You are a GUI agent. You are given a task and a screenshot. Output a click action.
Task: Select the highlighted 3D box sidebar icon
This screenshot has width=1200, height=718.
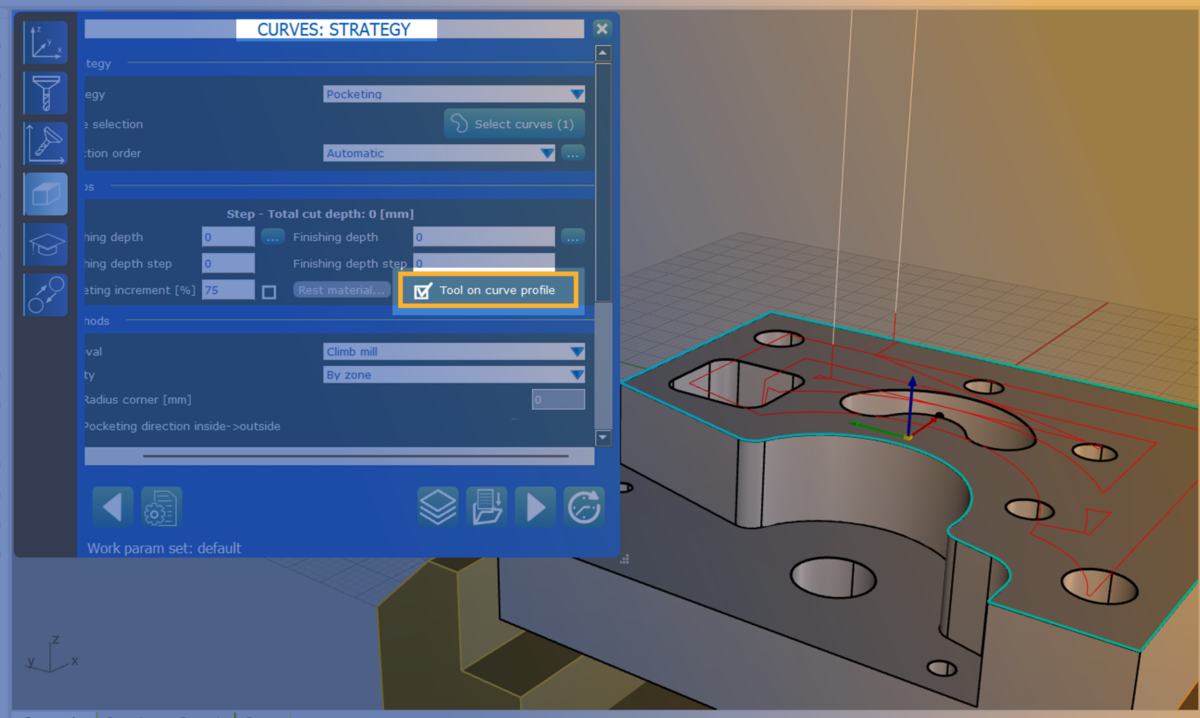[46, 194]
